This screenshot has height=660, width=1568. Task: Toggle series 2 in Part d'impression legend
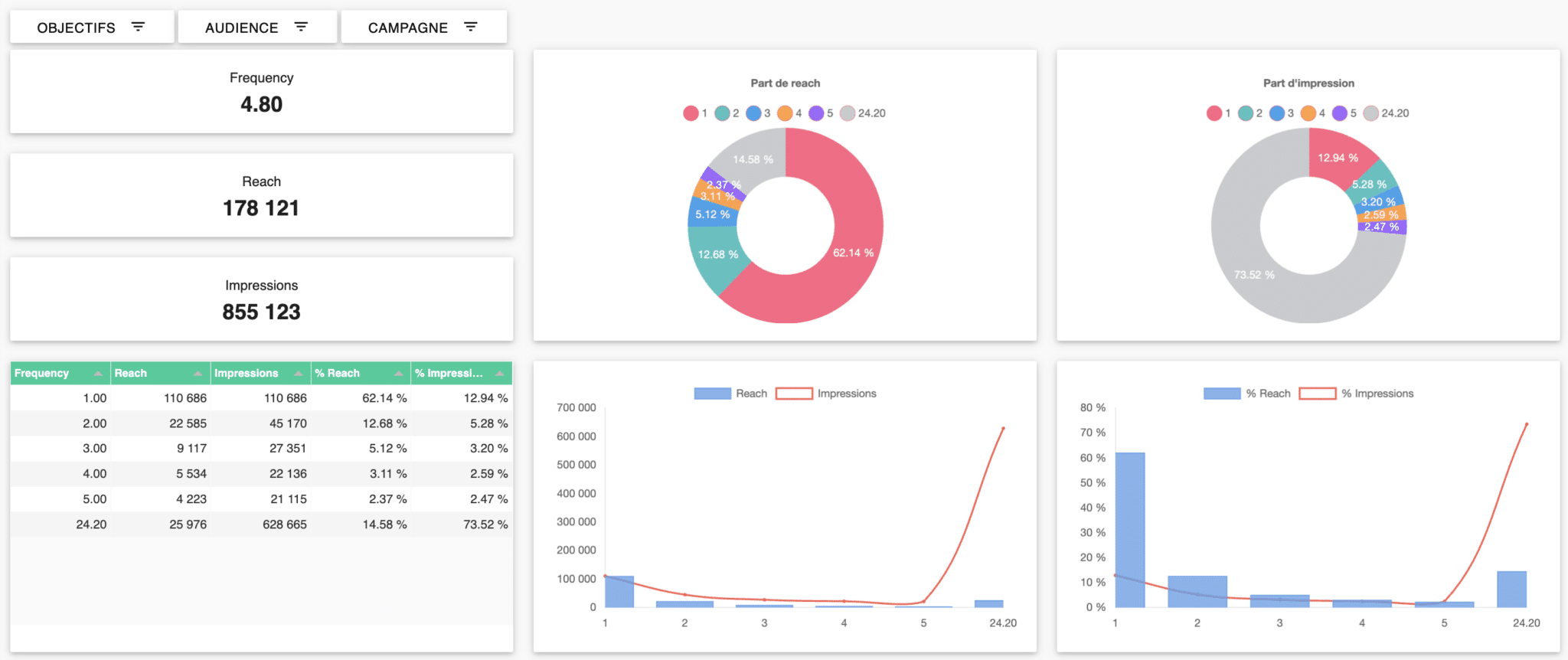[1250, 113]
